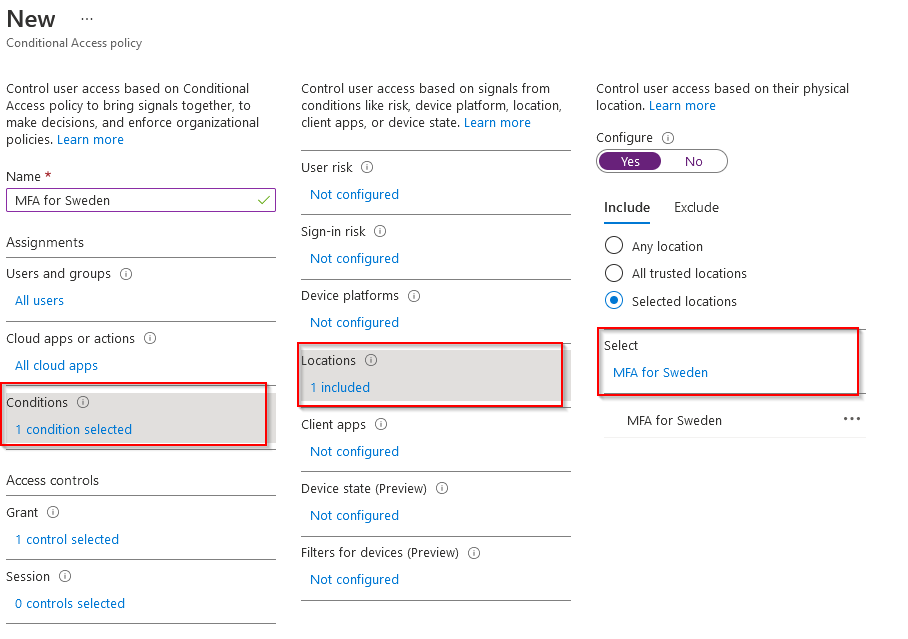Viewport: 908px width, 639px height.
Task: Click info icon beside Sign-in risk
Action: 380,232
